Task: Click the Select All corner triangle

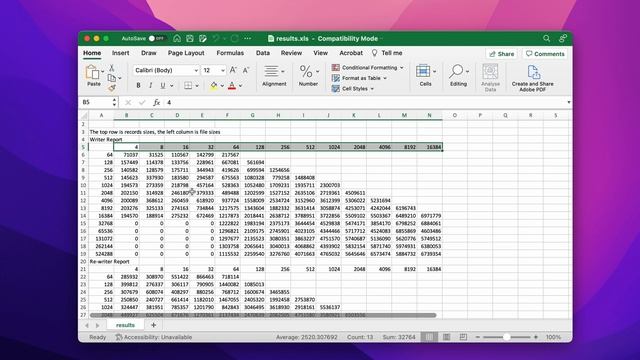Action: [84, 116]
